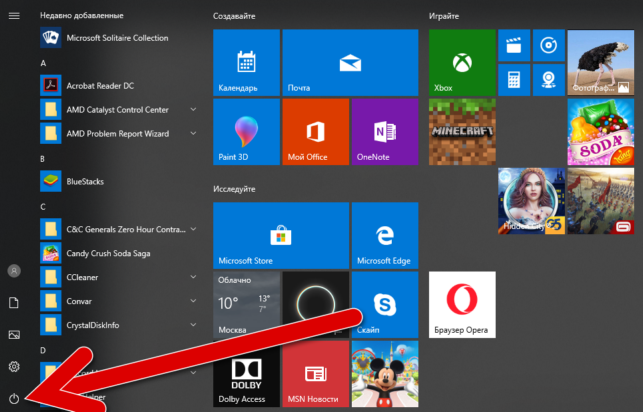Open Settings gear in sidebar
Viewport: 643px width, 412px height.
tap(14, 366)
